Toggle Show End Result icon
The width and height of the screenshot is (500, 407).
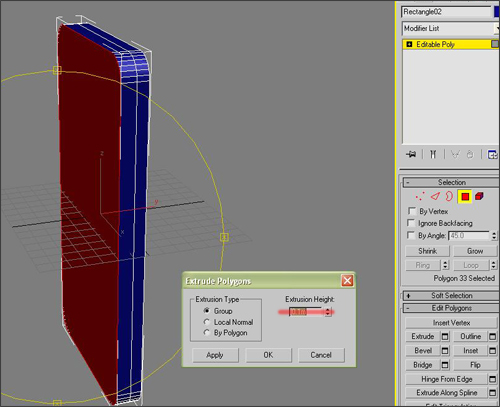(433, 154)
